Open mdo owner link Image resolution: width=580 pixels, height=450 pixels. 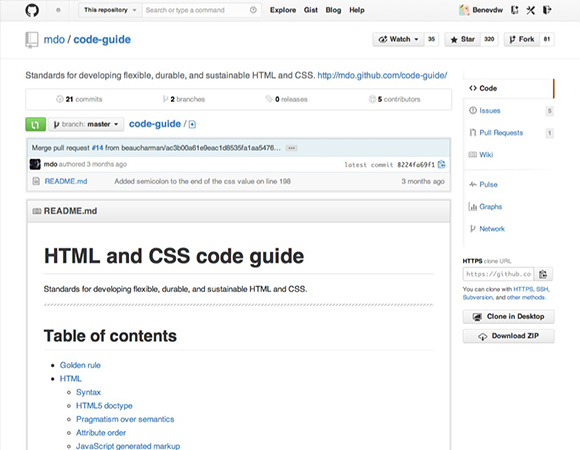click(x=54, y=40)
